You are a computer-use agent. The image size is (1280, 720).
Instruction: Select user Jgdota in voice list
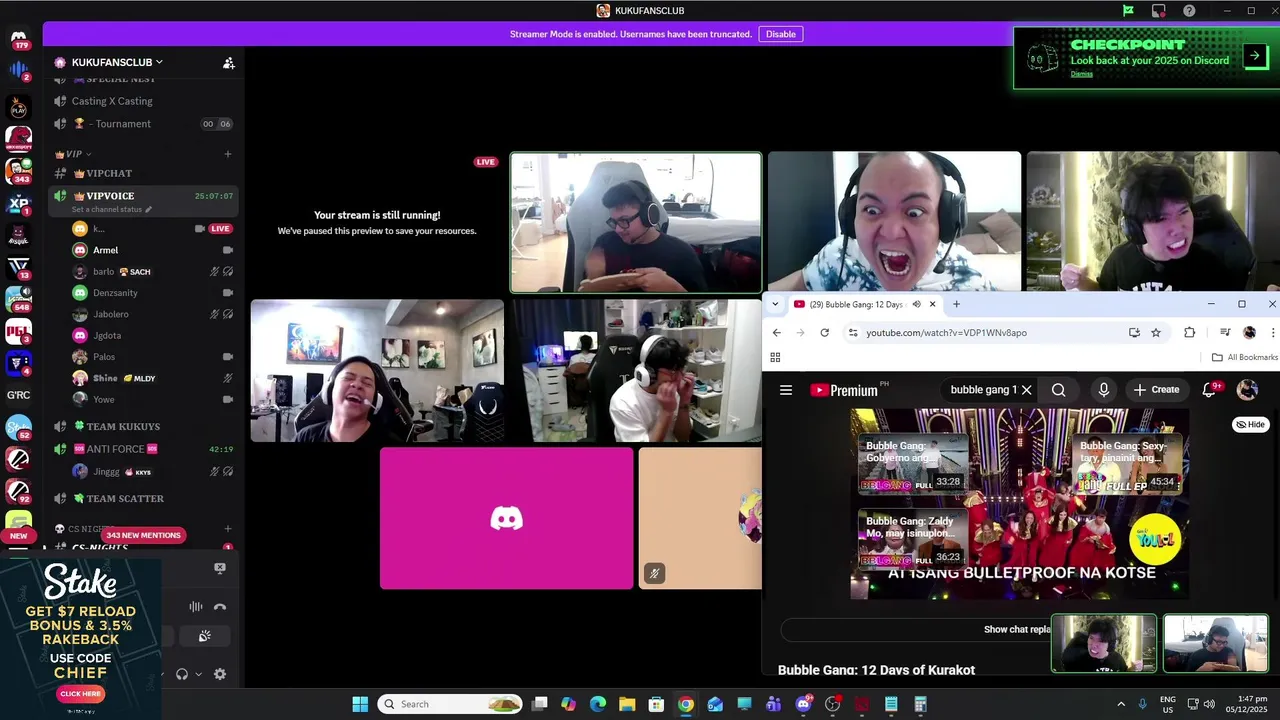106,336
